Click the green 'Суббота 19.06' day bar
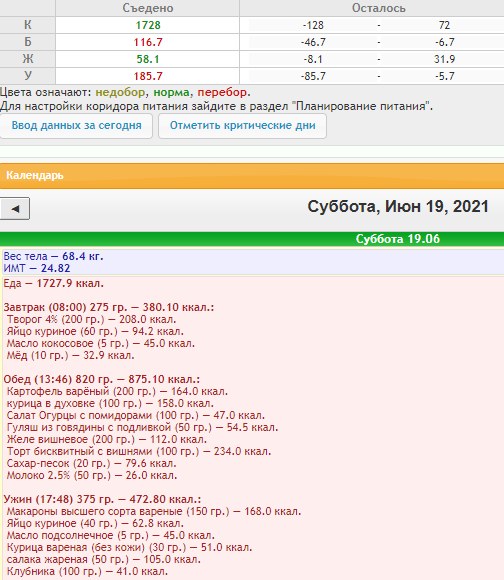 pyautogui.click(x=252, y=239)
